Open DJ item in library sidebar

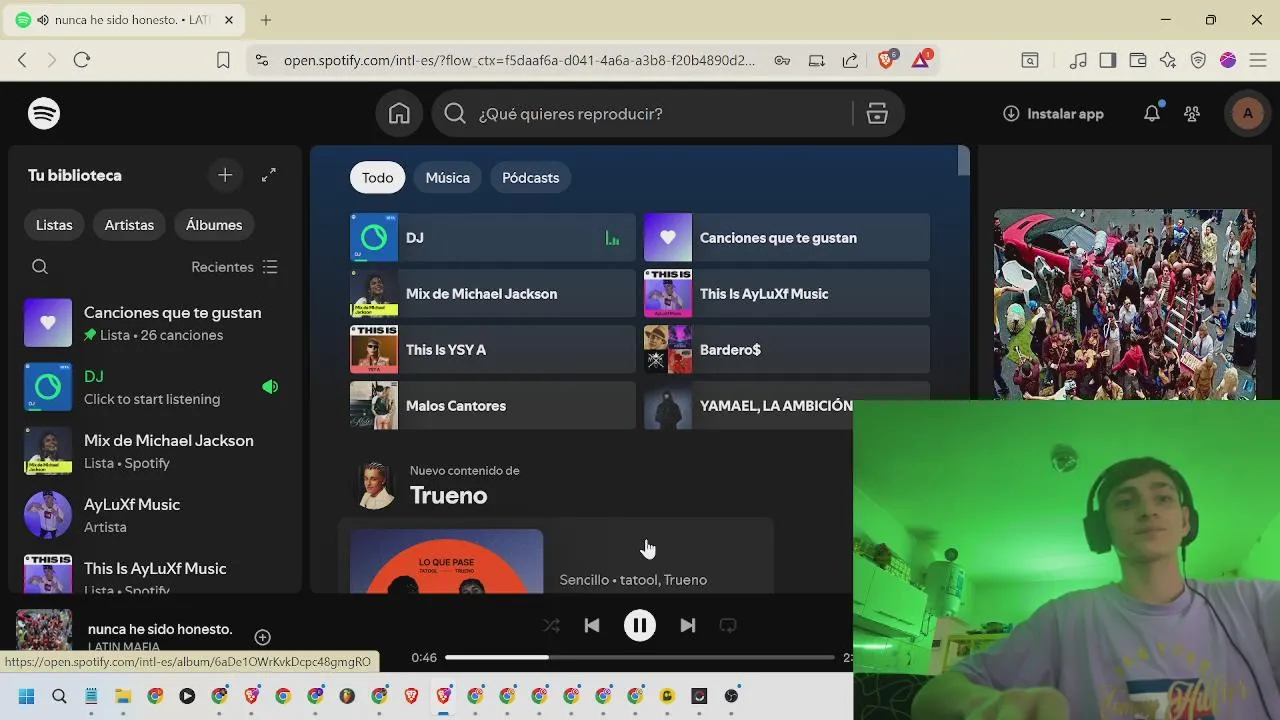tap(155, 387)
